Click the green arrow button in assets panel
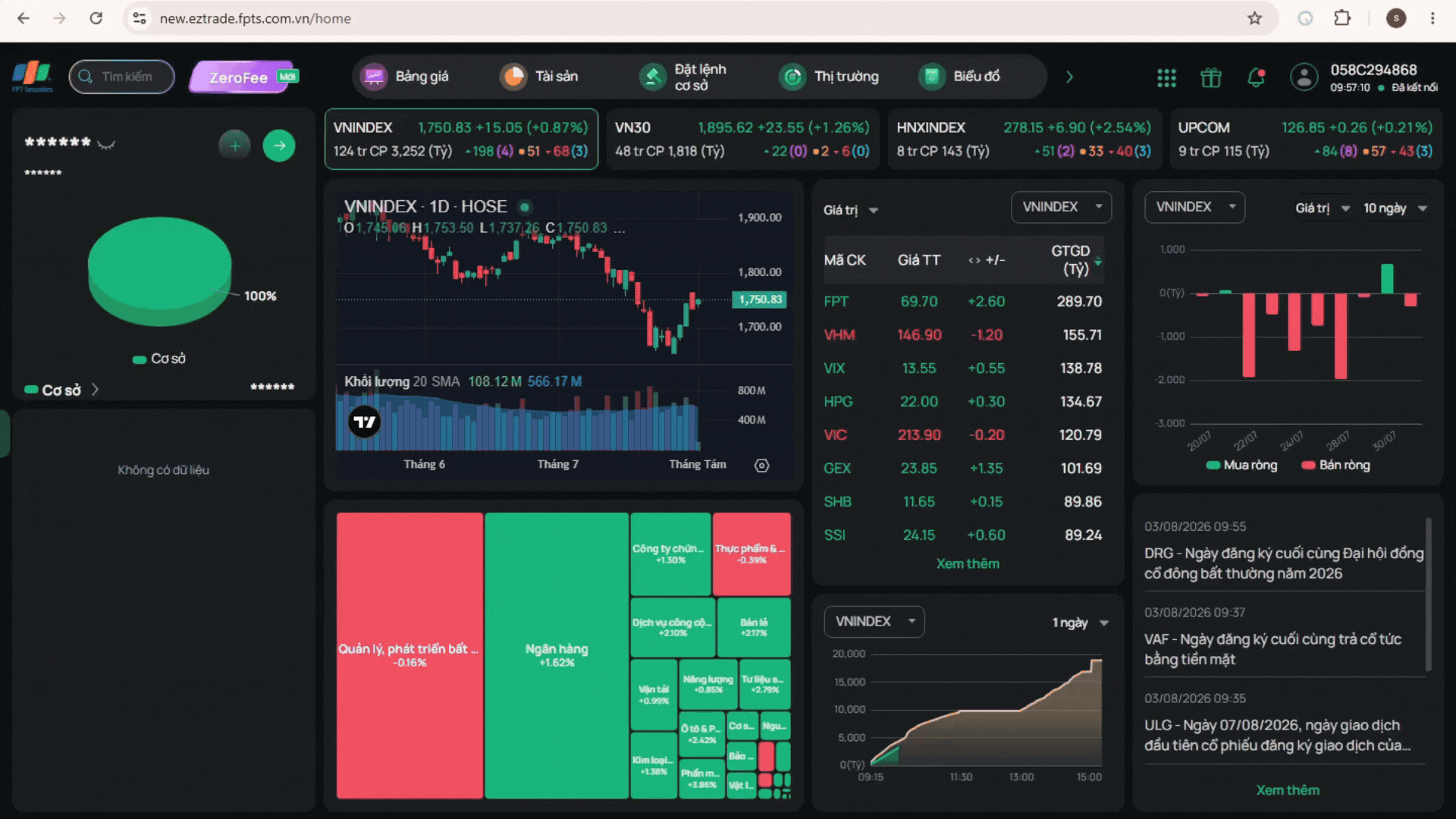The width and height of the screenshot is (1456, 819). pos(279,145)
